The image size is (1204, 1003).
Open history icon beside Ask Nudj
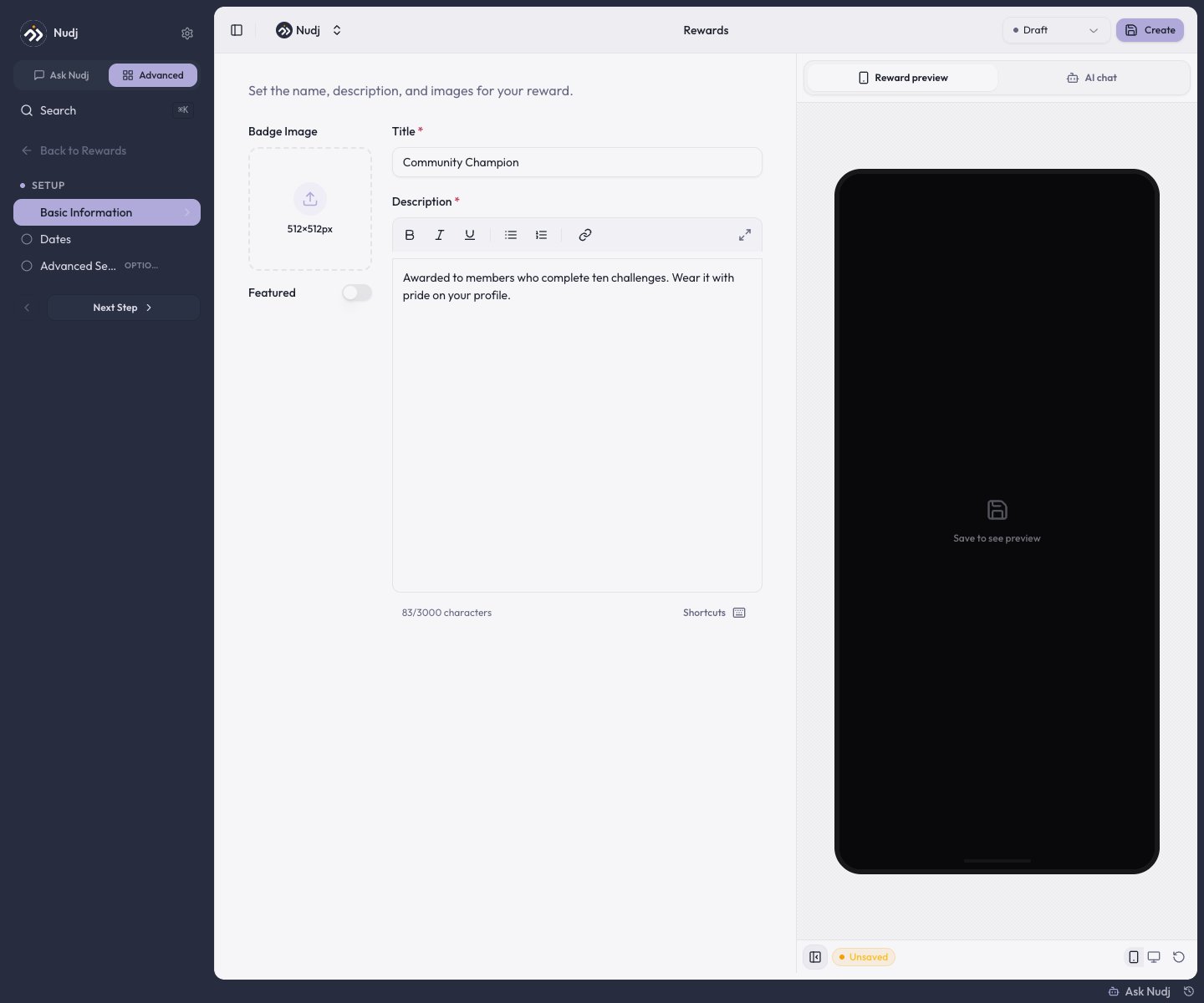pyautogui.click(x=1188, y=991)
